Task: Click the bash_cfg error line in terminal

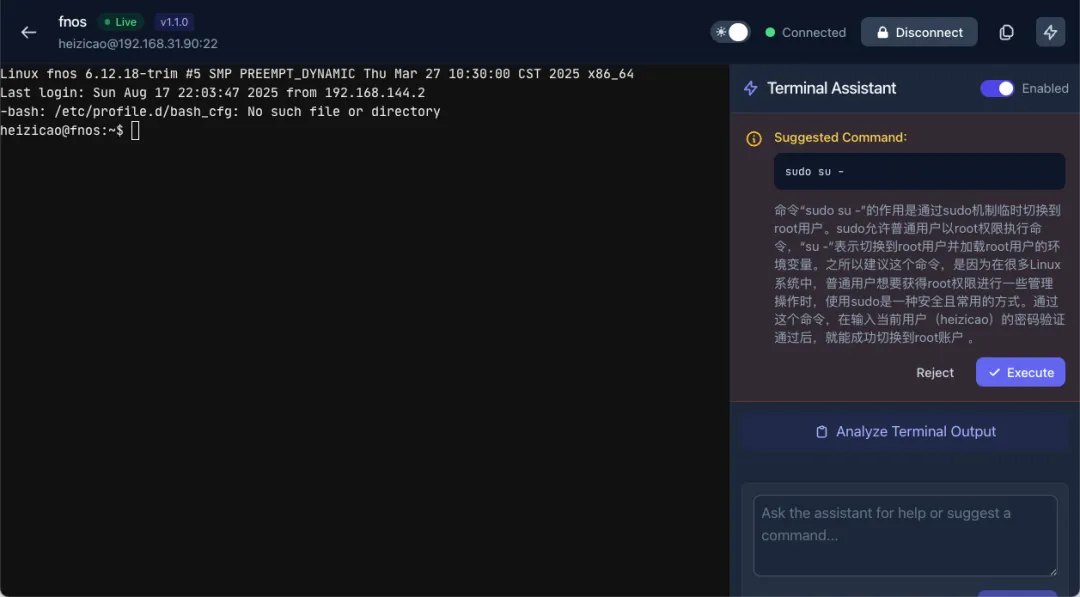Action: click(x=220, y=112)
